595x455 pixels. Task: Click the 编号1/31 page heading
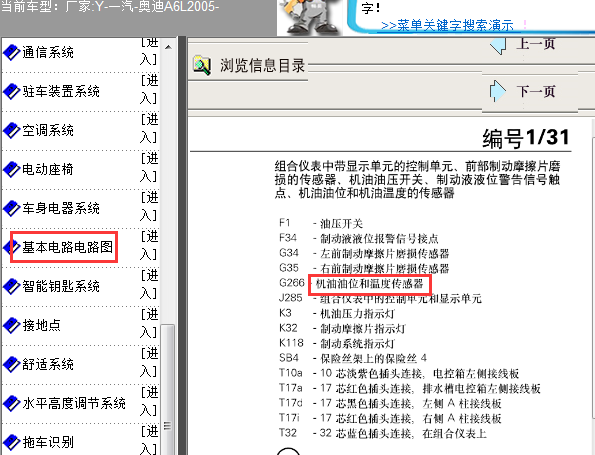pyautogui.click(x=526, y=137)
